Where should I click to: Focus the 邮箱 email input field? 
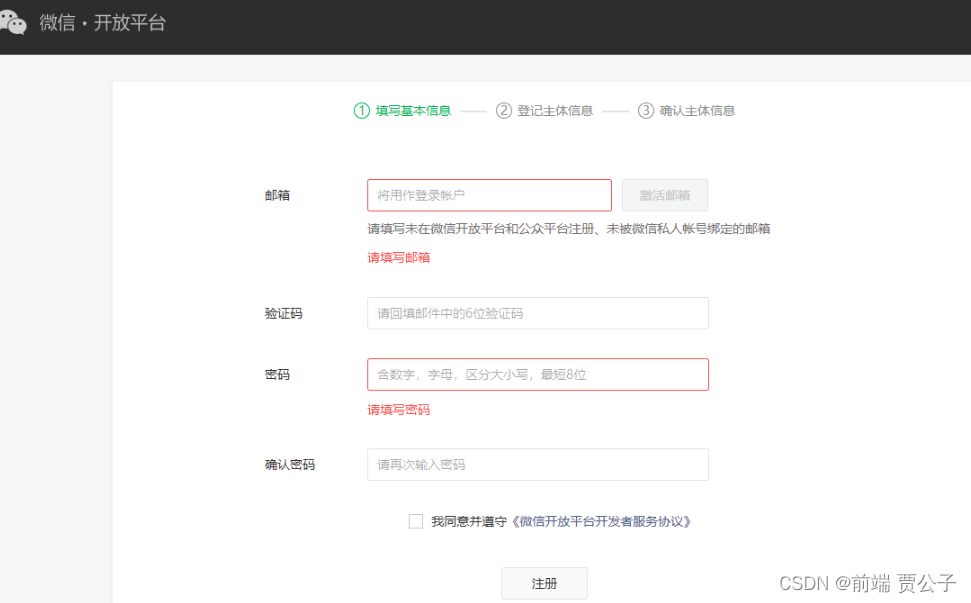pyautogui.click(x=489, y=195)
